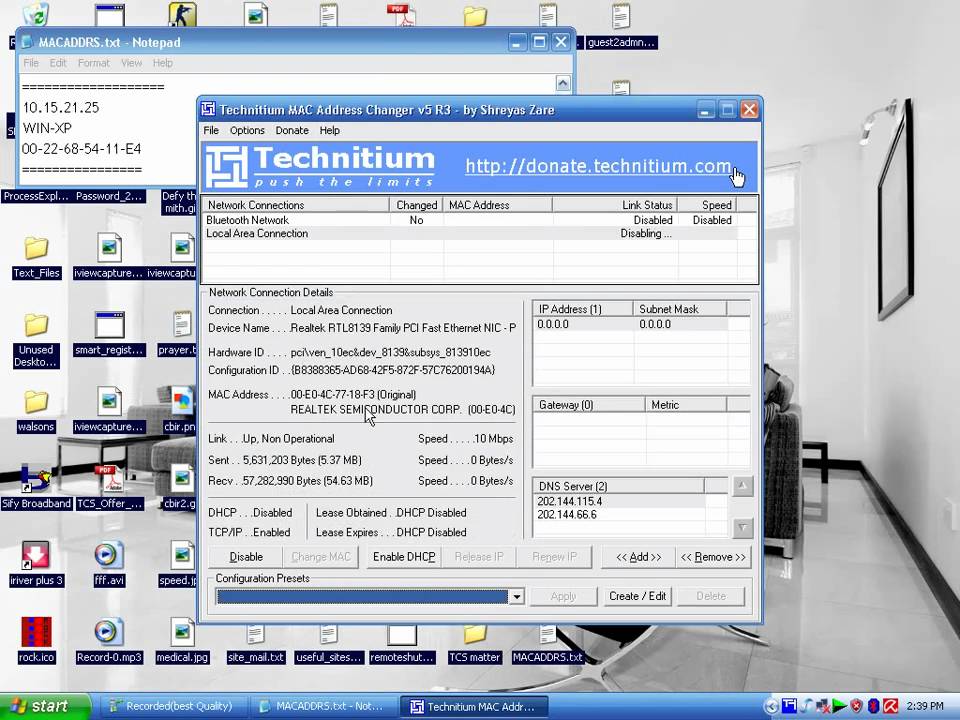Select the walsons folder icon

coord(36,411)
